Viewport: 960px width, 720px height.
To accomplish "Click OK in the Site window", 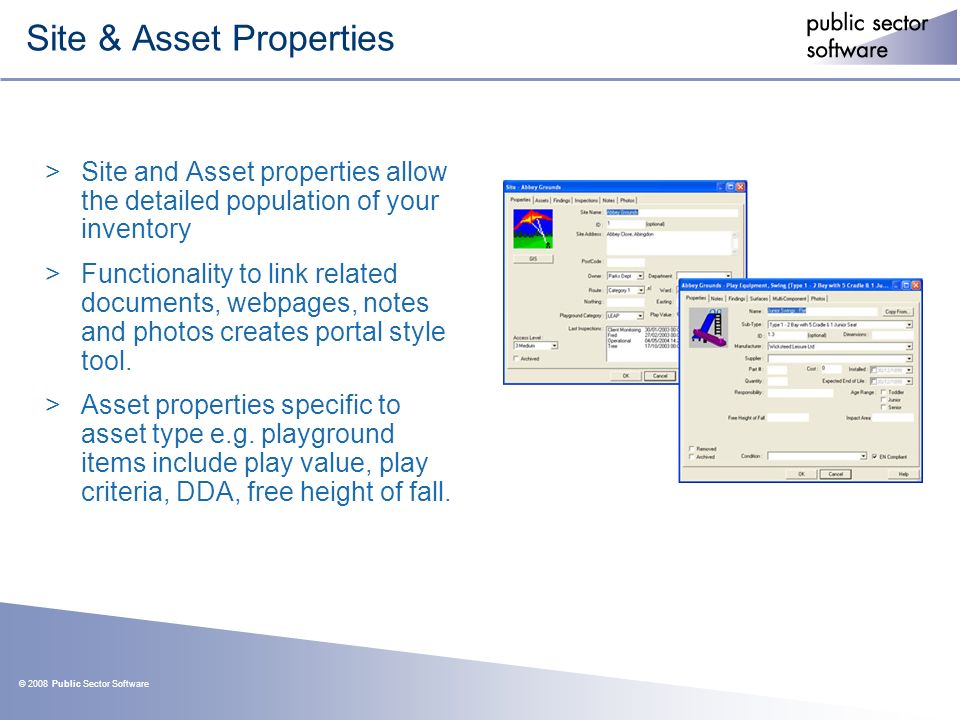I will [626, 376].
